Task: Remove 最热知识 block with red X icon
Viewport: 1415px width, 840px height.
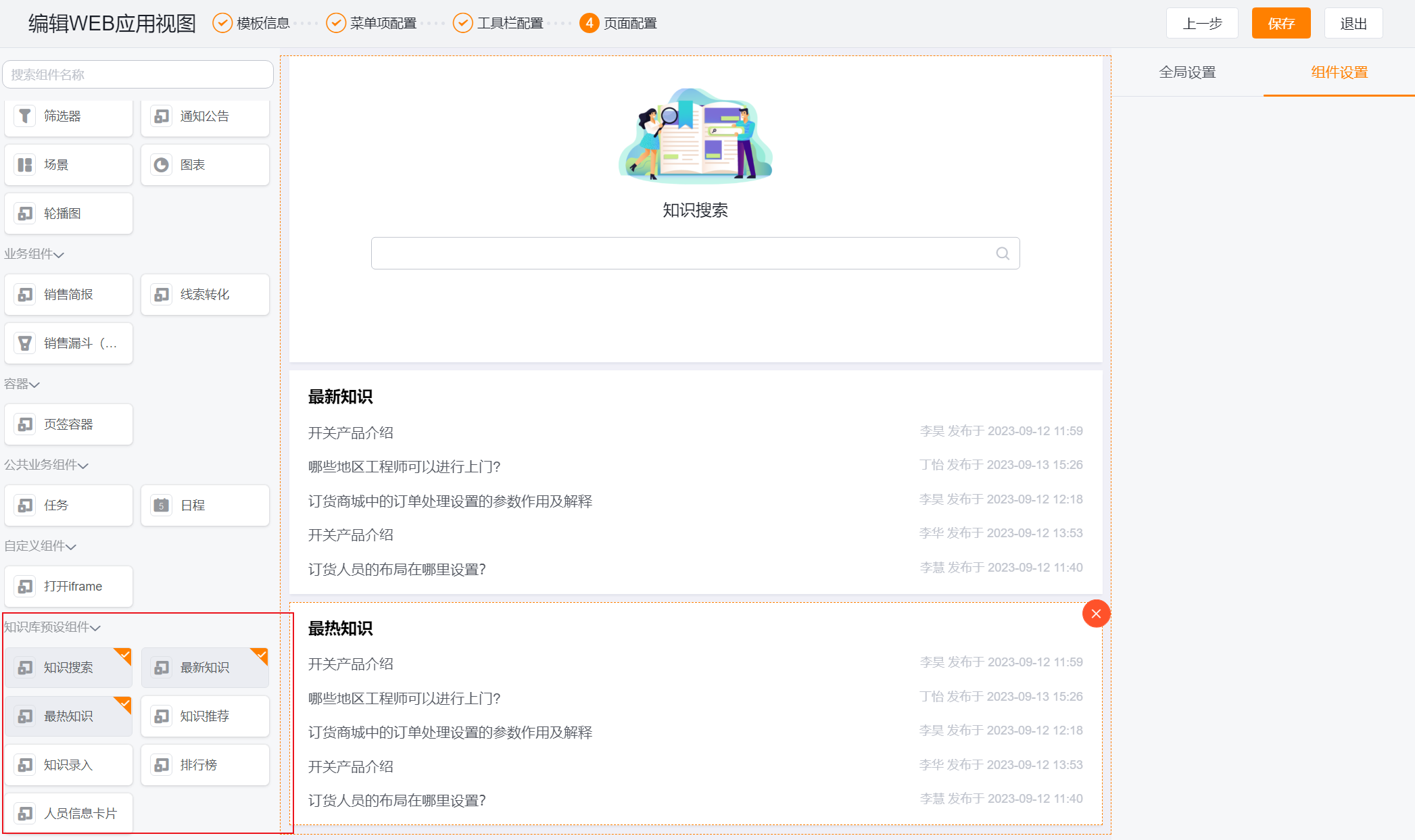Action: pyautogui.click(x=1096, y=614)
